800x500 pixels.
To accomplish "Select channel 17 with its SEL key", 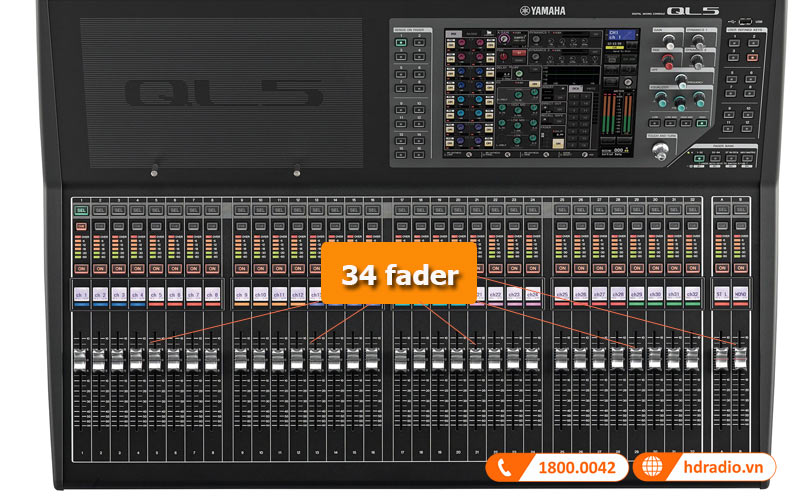I will [x=402, y=210].
